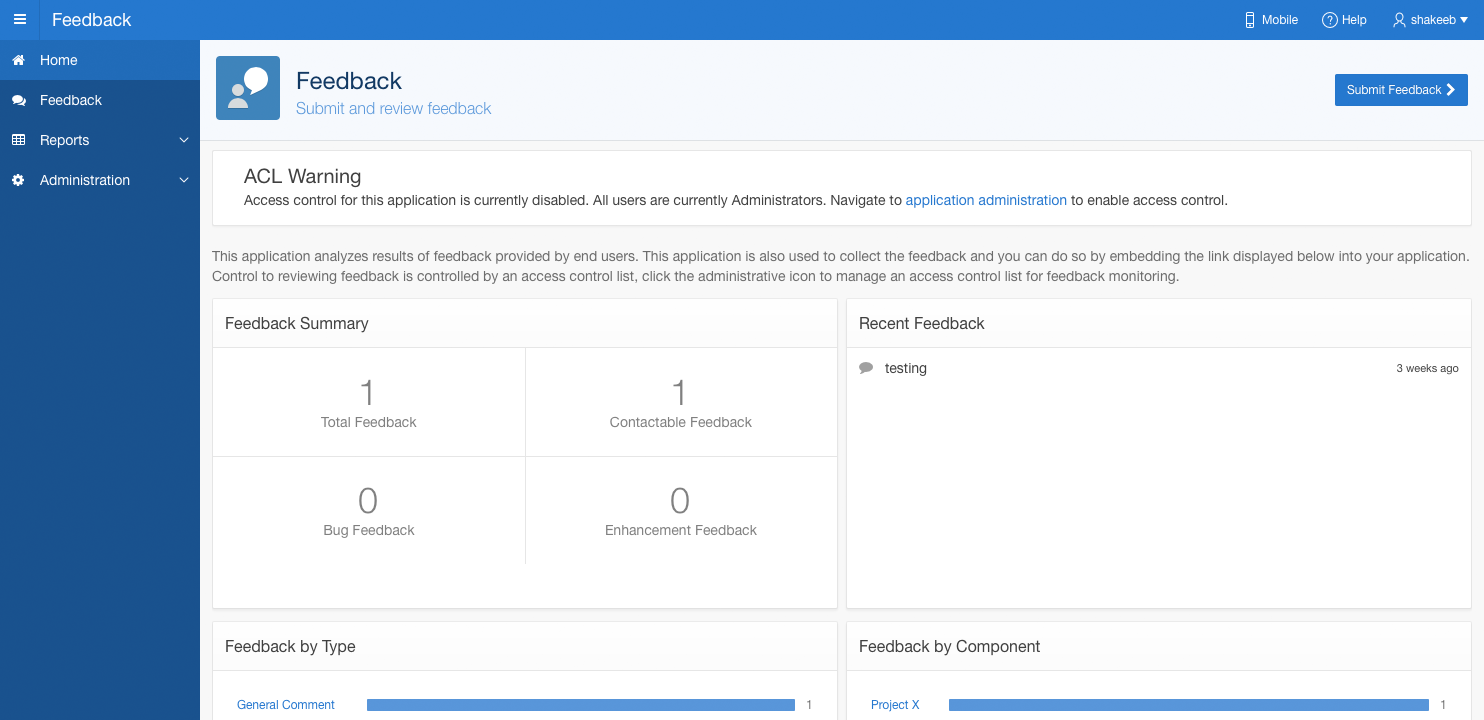Screen dimensions: 1484x720
Task: Click the large Feedback page logo icon
Action: point(248,88)
